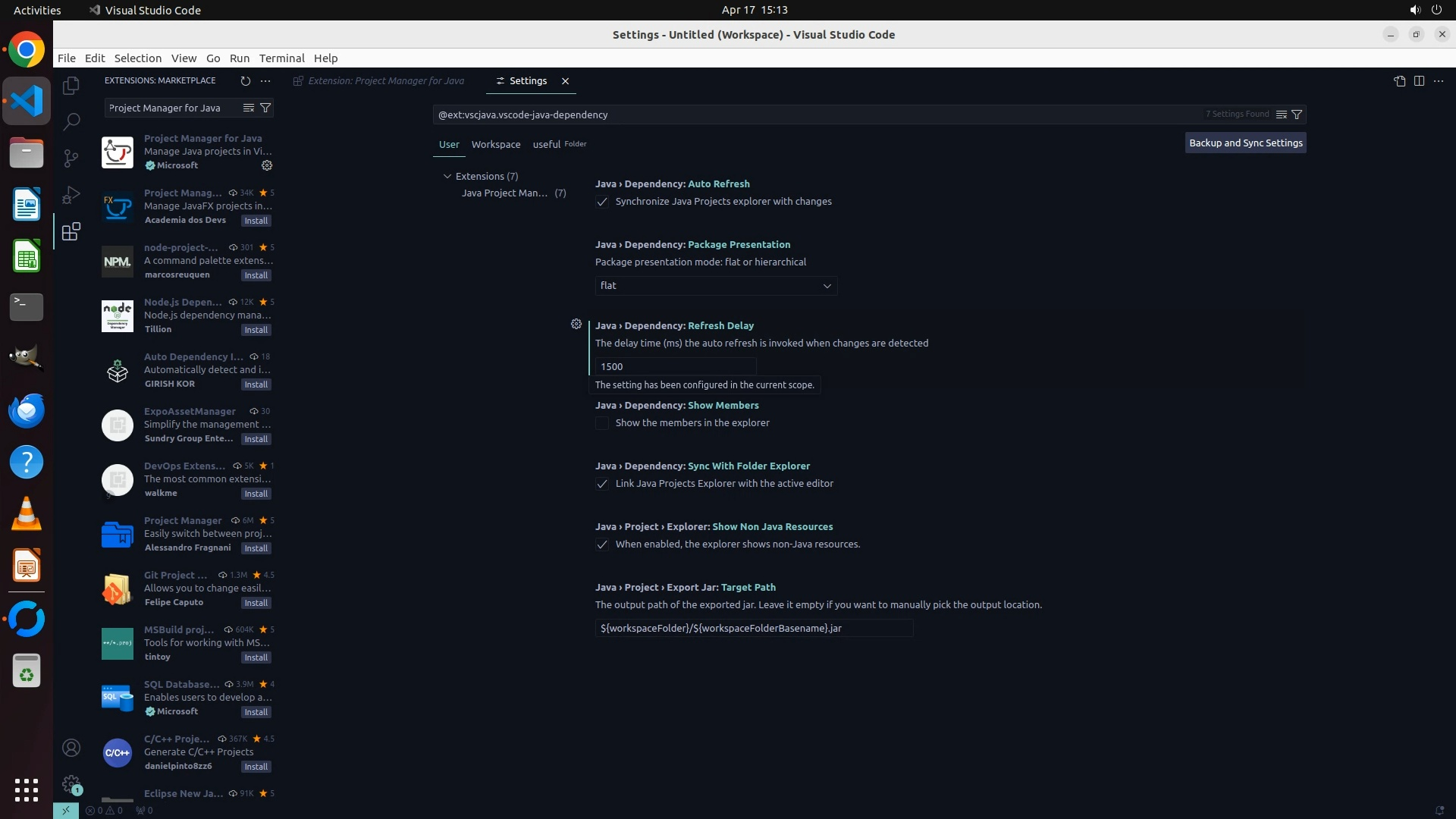The height and width of the screenshot is (819, 1456).
Task: Open the Explorer view in activity bar
Action: tap(71, 86)
